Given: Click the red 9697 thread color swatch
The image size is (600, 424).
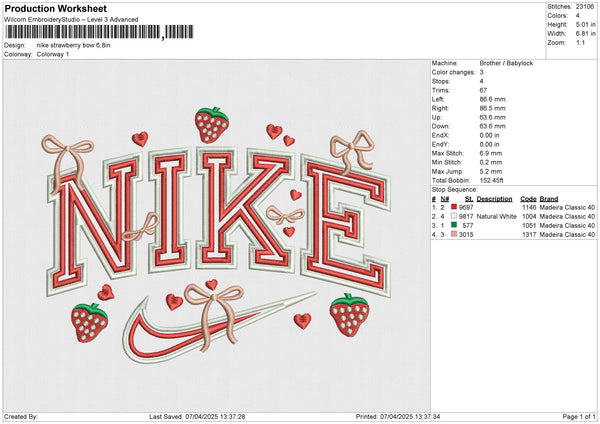Looking at the screenshot, I should [x=454, y=207].
